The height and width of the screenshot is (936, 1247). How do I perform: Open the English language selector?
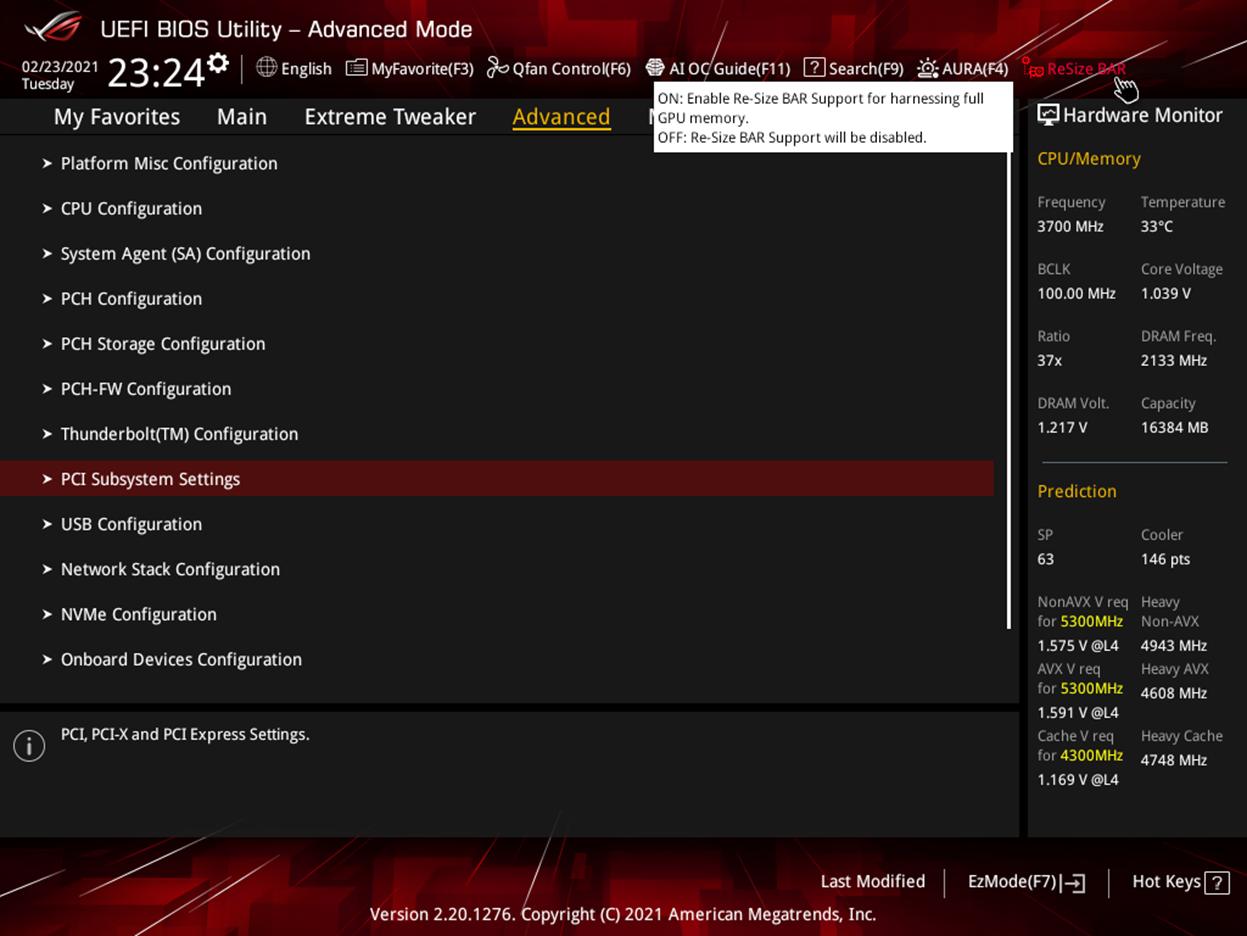pyautogui.click(x=295, y=68)
